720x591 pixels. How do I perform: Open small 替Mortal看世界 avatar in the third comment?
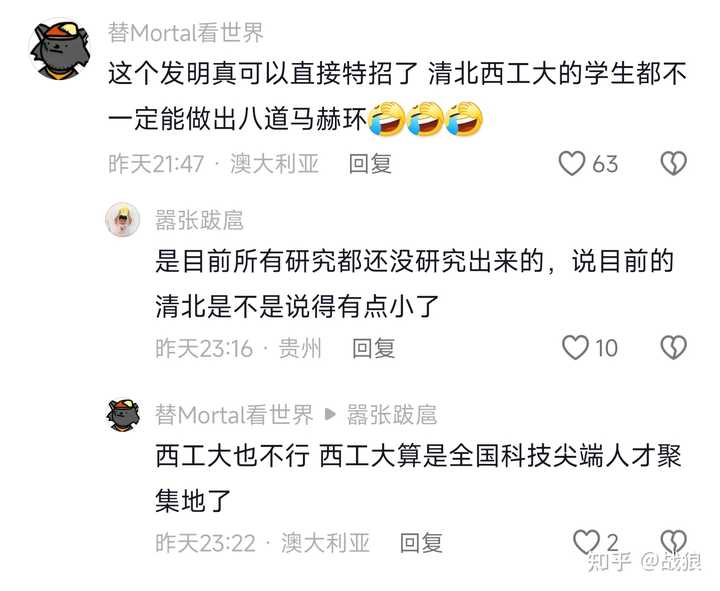pyautogui.click(x=123, y=415)
